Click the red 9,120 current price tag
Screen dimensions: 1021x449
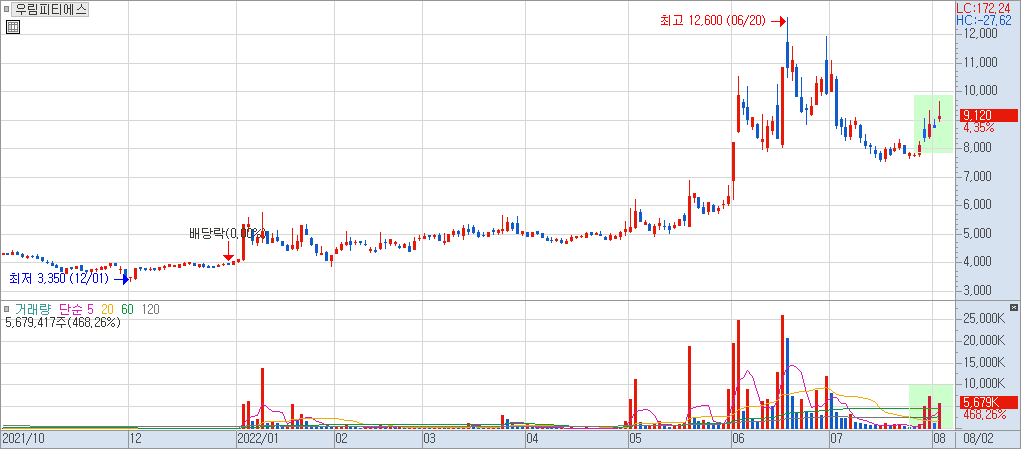[x=988, y=115]
